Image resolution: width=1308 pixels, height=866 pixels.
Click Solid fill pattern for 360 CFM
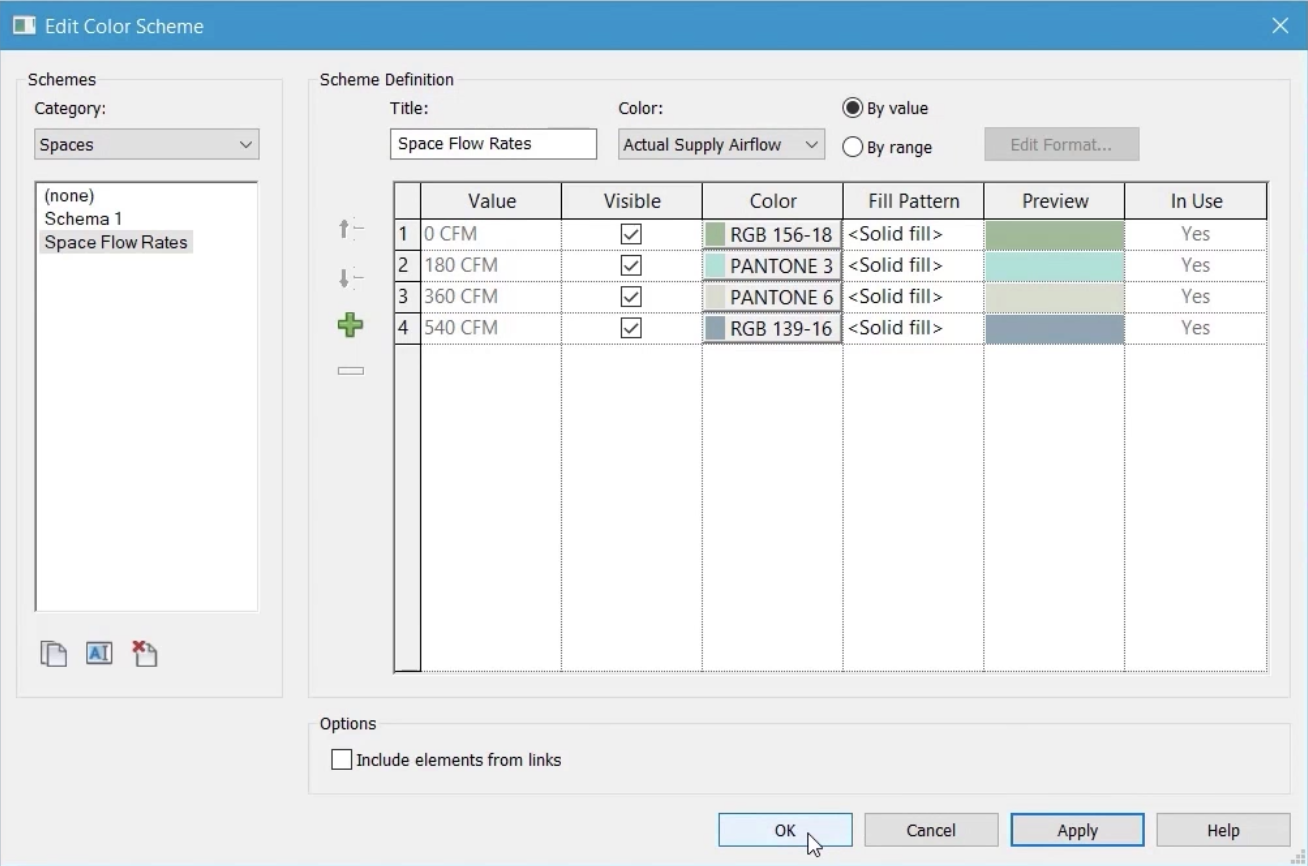click(913, 297)
